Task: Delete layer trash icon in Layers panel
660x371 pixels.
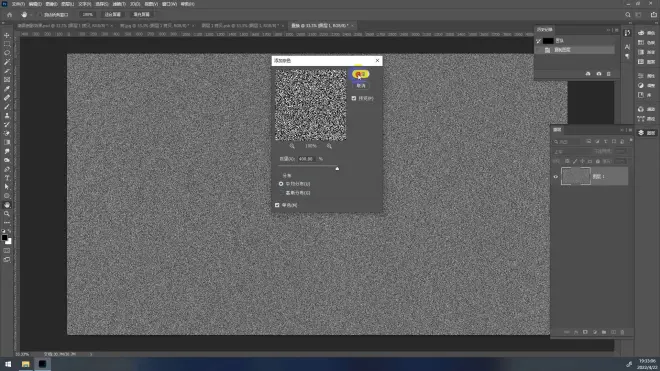Action: click(x=622, y=332)
